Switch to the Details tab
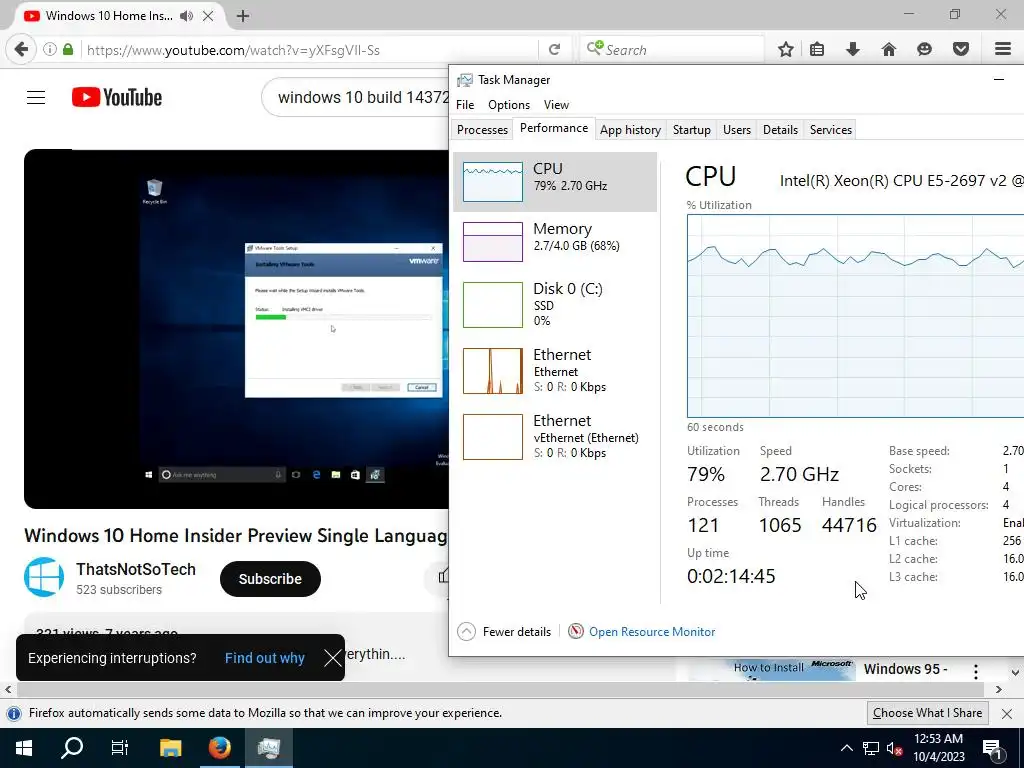This screenshot has height=768, width=1024. tap(780, 129)
